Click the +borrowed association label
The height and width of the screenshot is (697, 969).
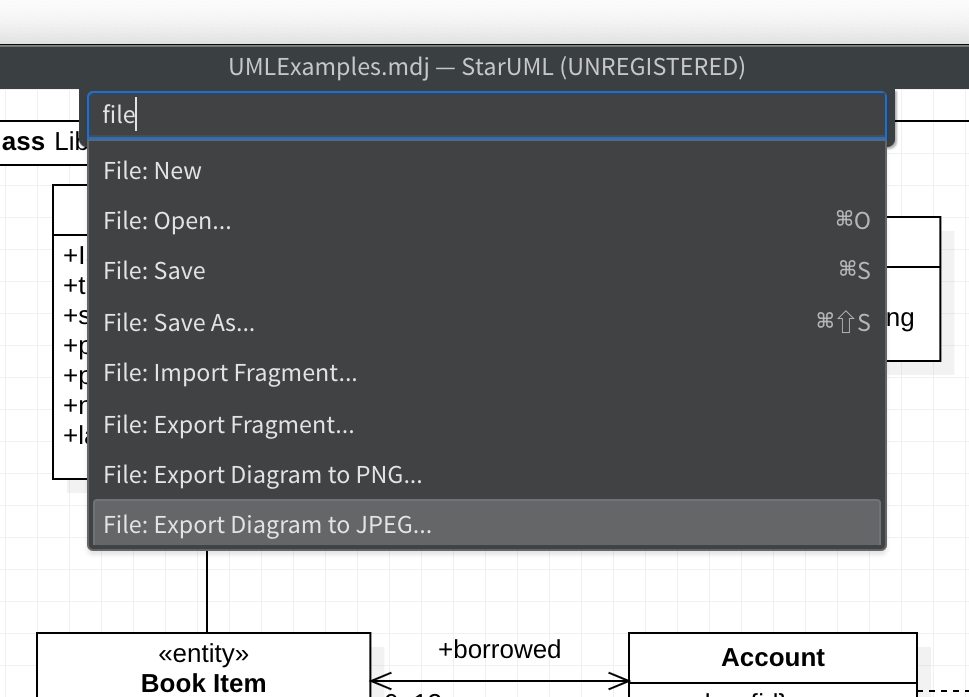[x=499, y=650]
